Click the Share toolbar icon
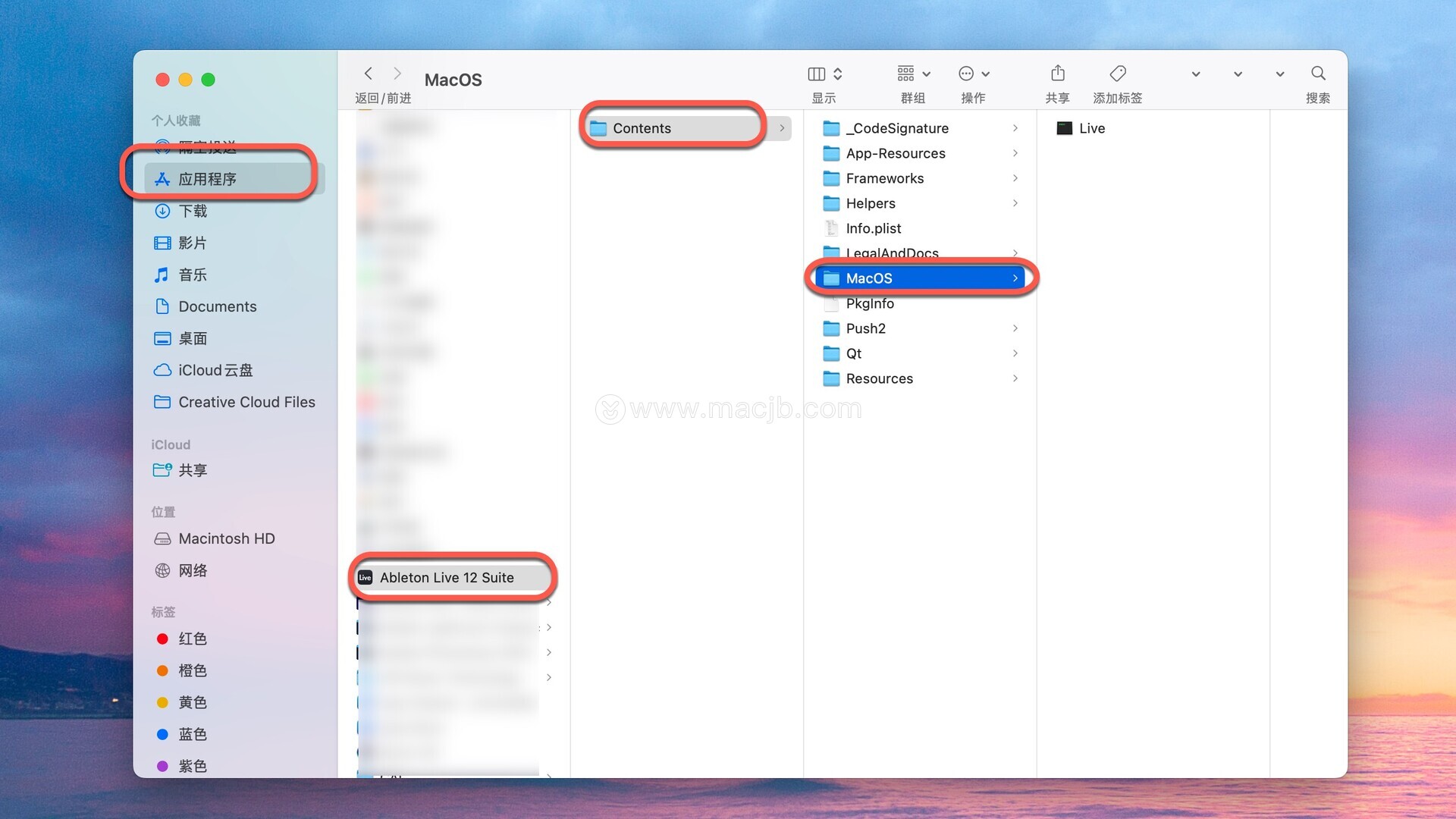Screen dimensions: 1456x819 click(1057, 74)
